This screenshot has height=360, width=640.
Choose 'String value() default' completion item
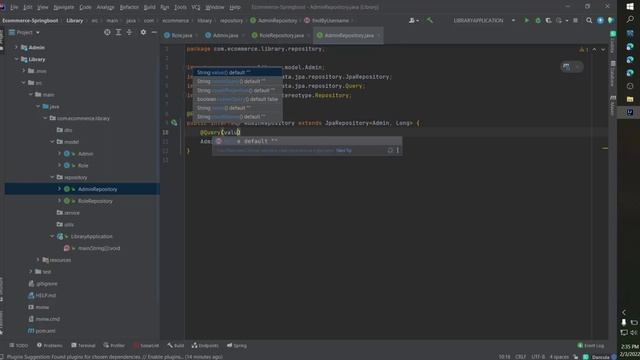[238, 73]
